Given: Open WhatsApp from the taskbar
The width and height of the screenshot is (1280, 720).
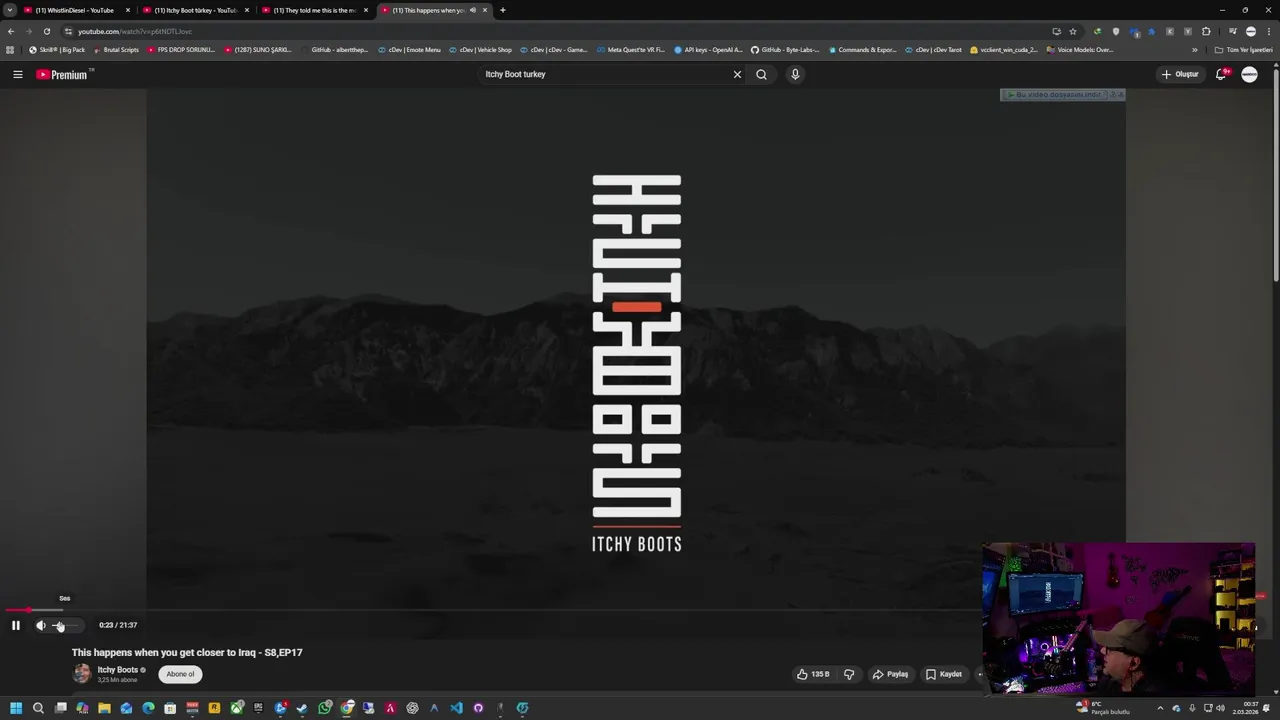Looking at the screenshot, I should coord(325,708).
